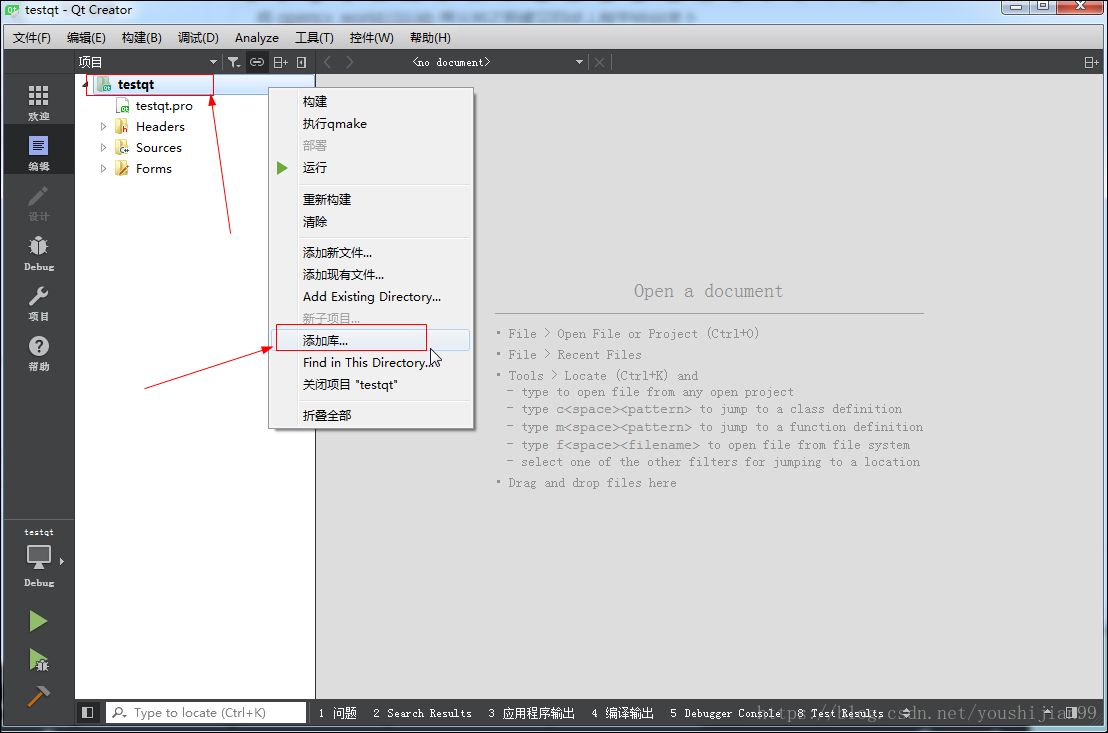Open the Build menu
Screen dimensions: 1108x733
tap(141, 37)
